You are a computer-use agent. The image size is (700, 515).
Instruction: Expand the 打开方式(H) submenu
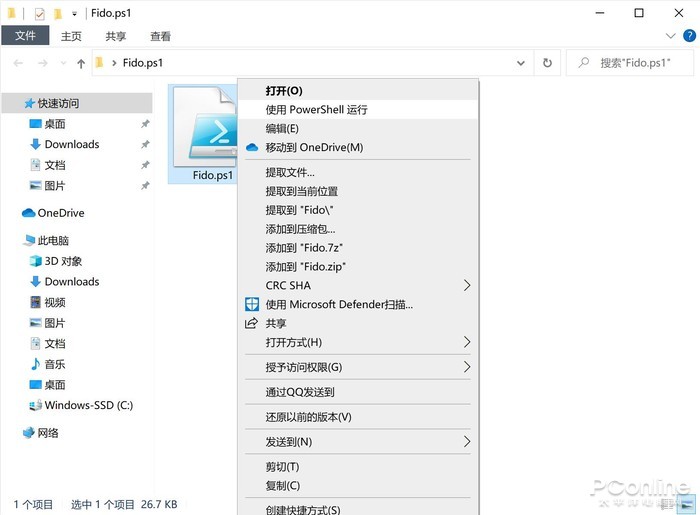pos(467,342)
